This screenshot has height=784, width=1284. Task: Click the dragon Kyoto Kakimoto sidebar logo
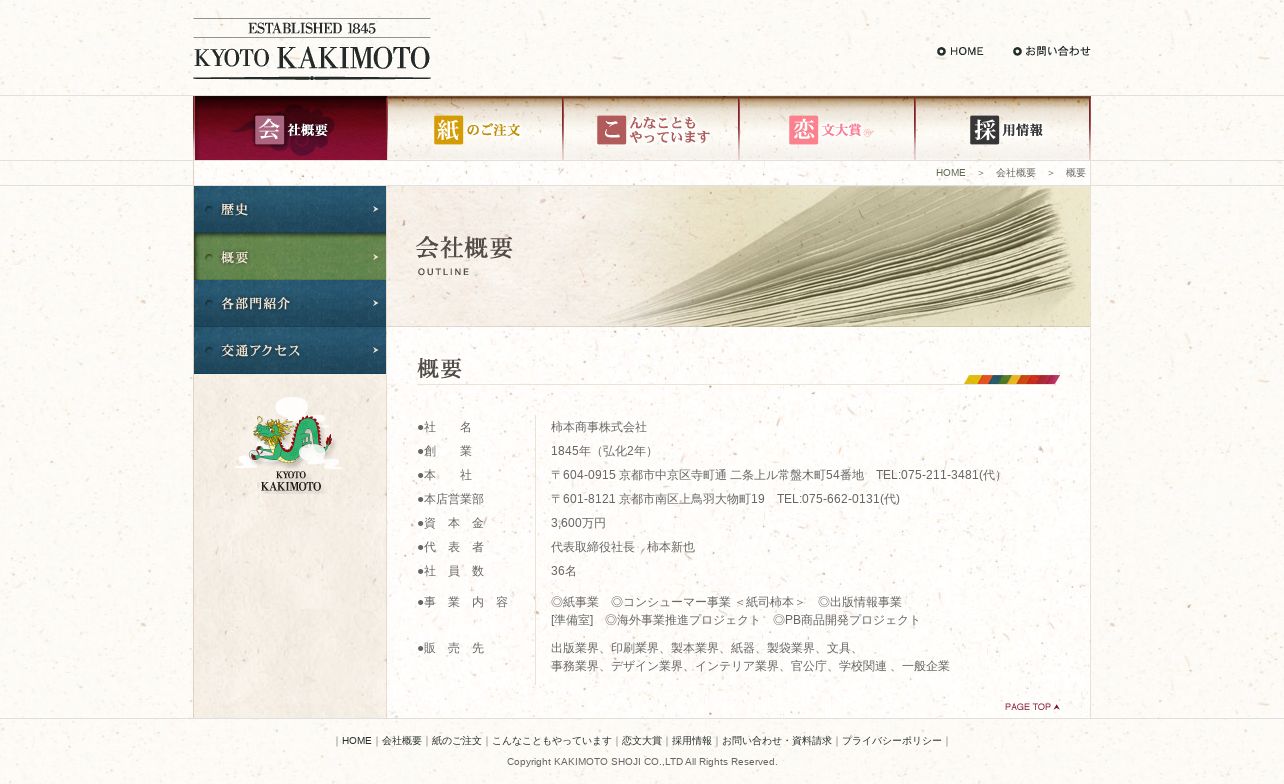290,445
